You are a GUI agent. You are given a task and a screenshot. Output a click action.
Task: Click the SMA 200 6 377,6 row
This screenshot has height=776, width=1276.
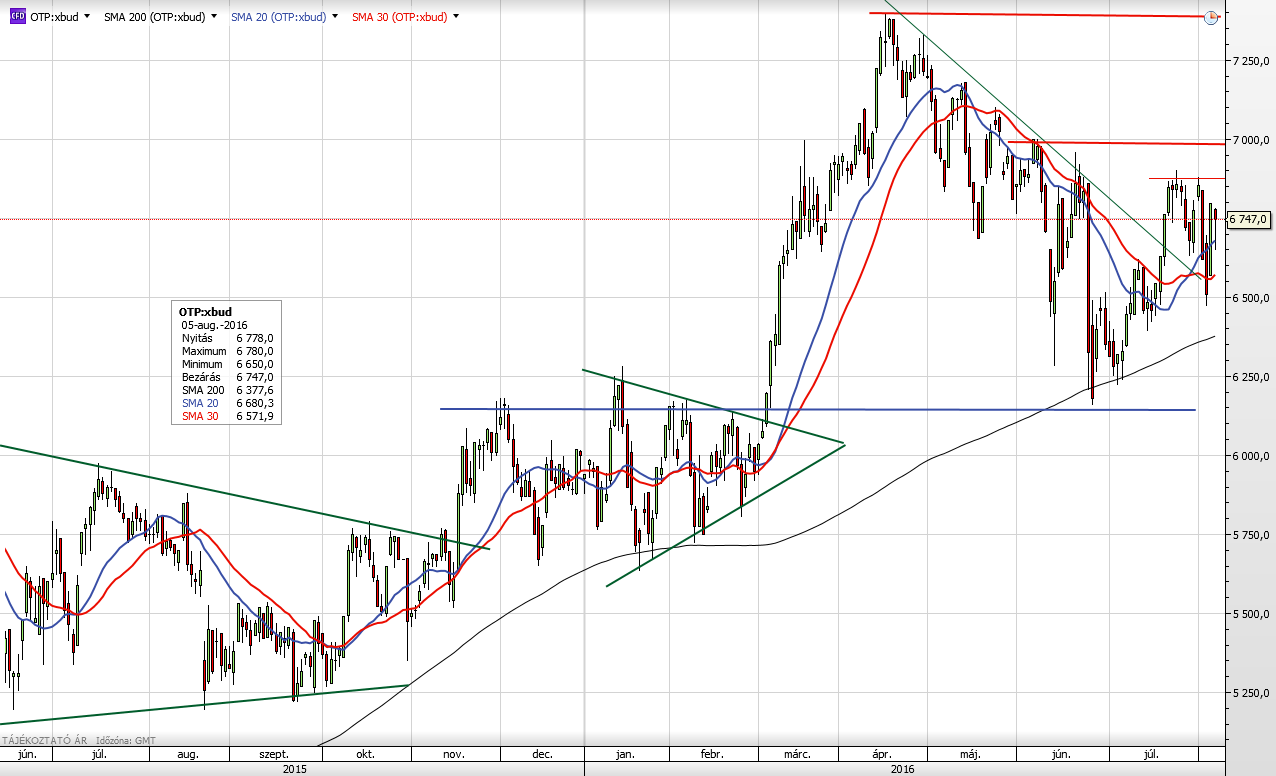coord(228,390)
